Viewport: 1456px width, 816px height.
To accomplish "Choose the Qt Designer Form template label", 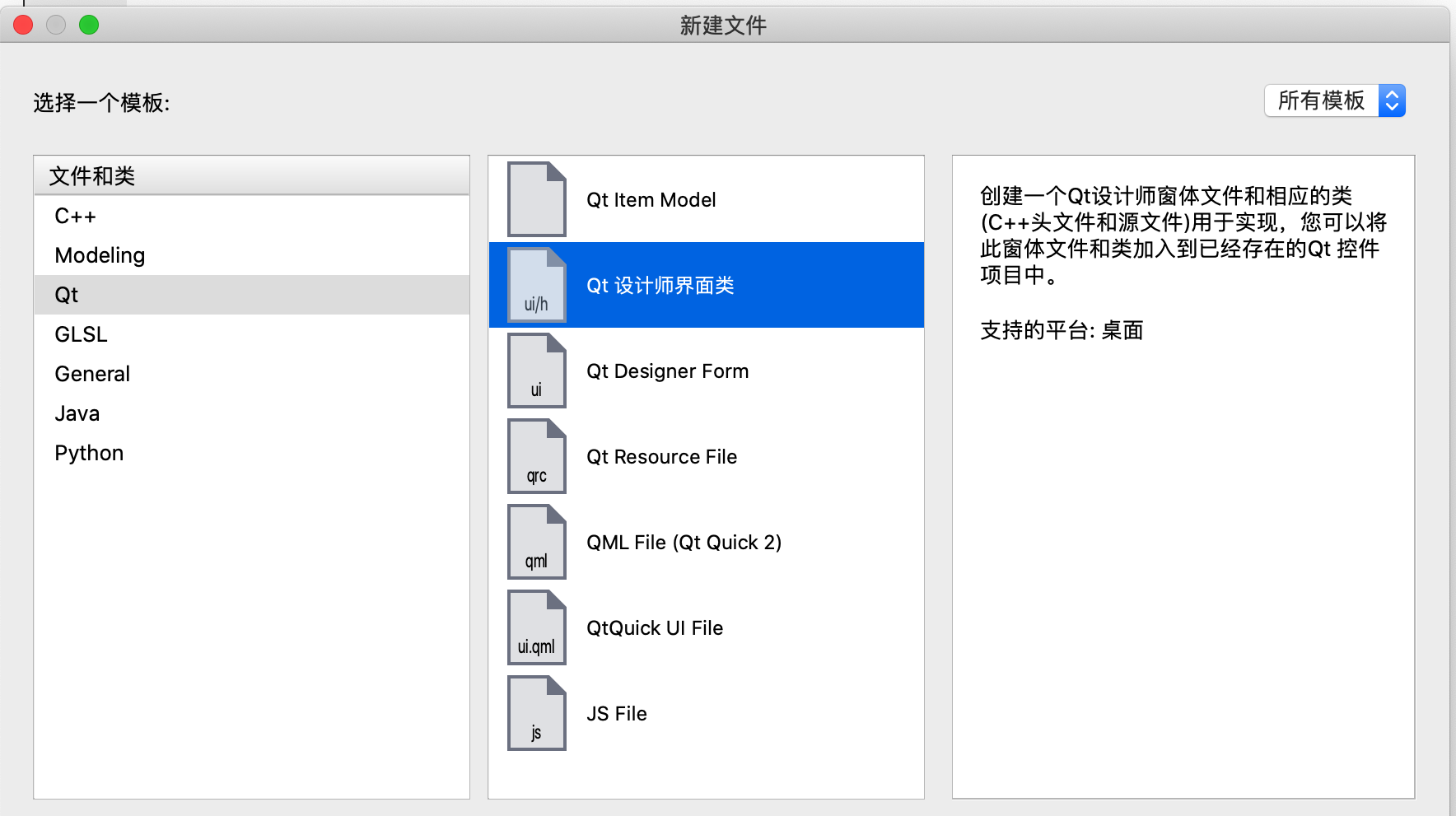I will coord(667,371).
